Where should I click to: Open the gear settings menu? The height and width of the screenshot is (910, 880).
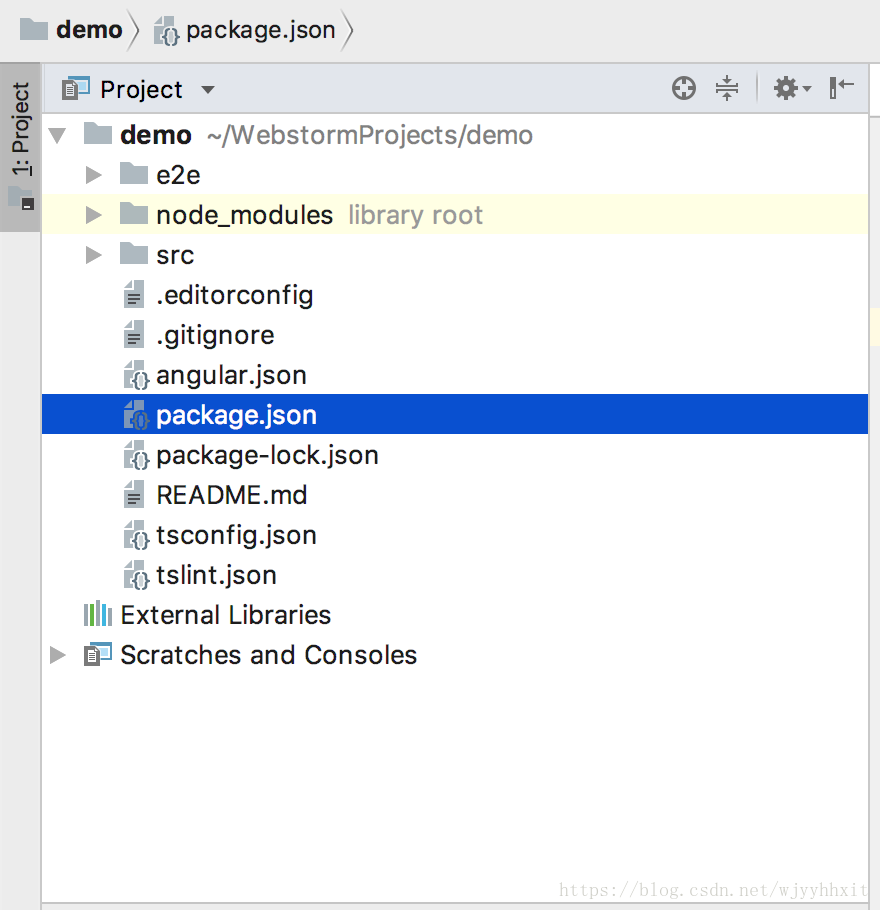point(792,89)
